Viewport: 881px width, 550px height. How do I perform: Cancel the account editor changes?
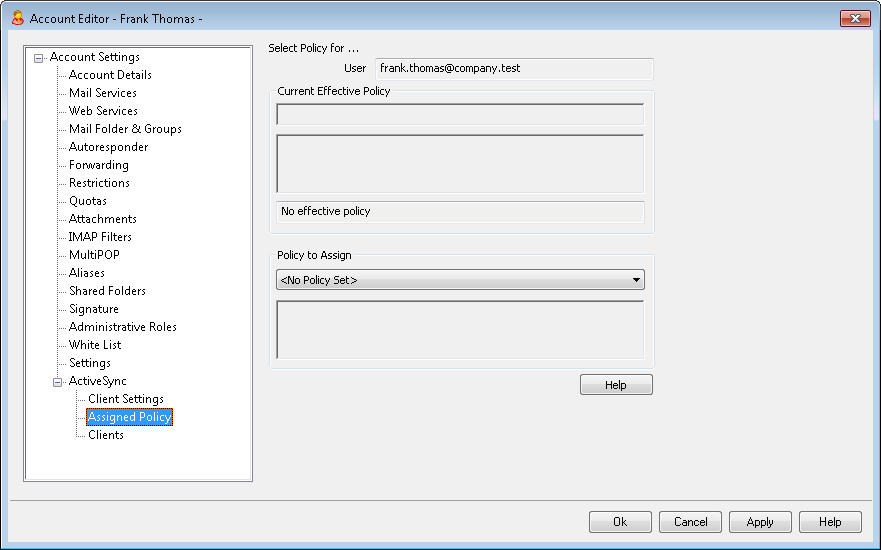(x=690, y=522)
